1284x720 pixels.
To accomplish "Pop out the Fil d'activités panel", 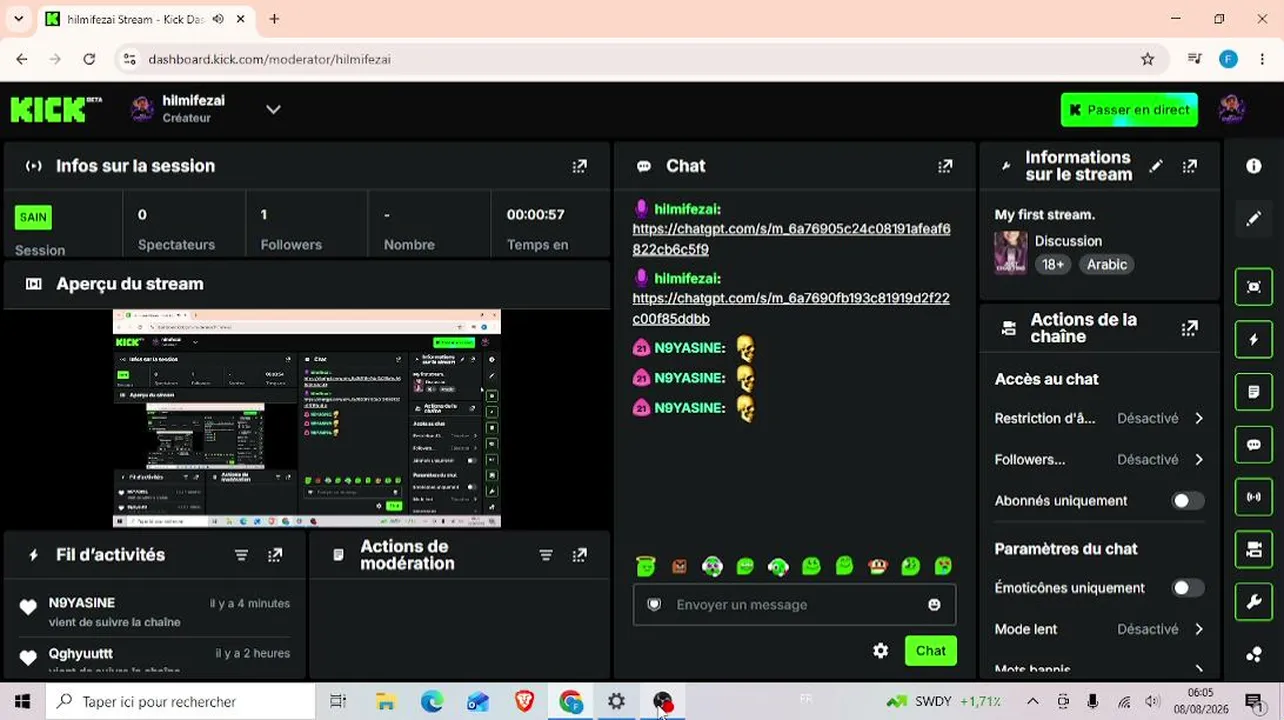I will tap(275, 555).
